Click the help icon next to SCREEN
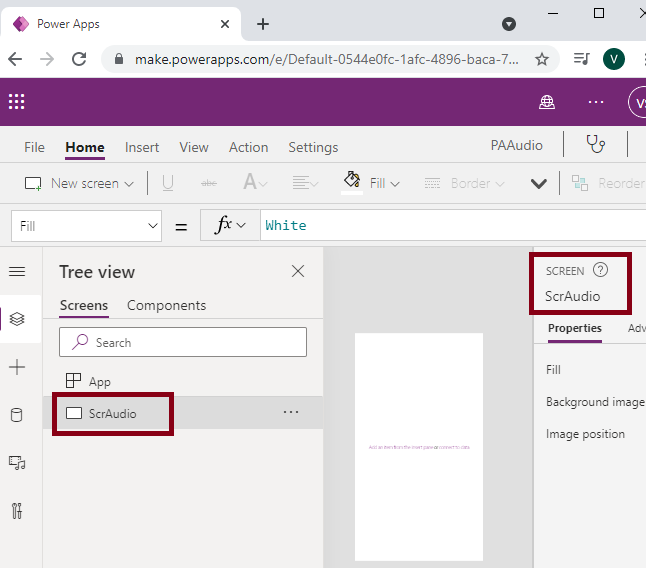 (x=600, y=270)
